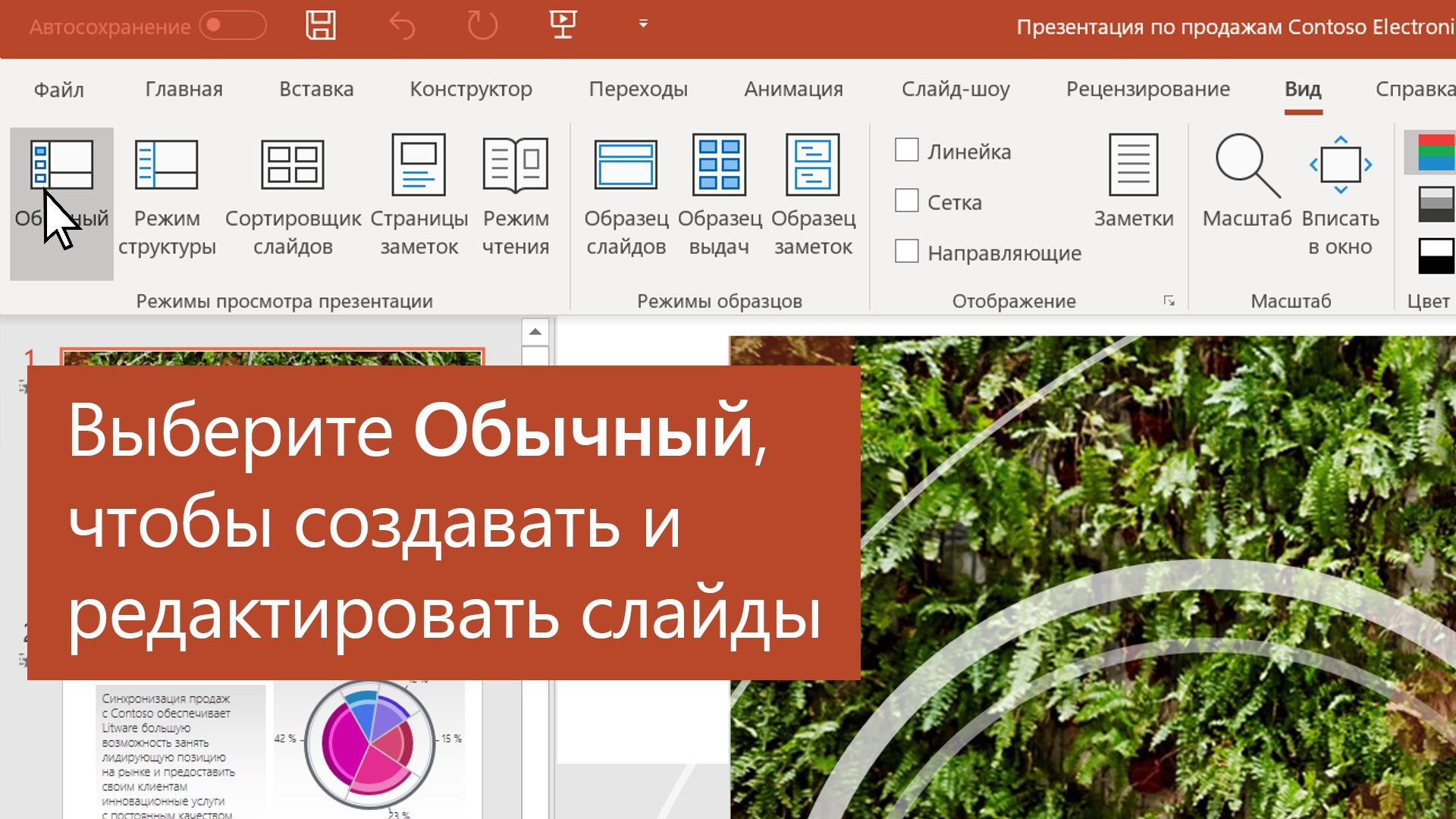Click Fit to Window (Вписать в окно)
The image size is (1456, 819).
point(1340,196)
